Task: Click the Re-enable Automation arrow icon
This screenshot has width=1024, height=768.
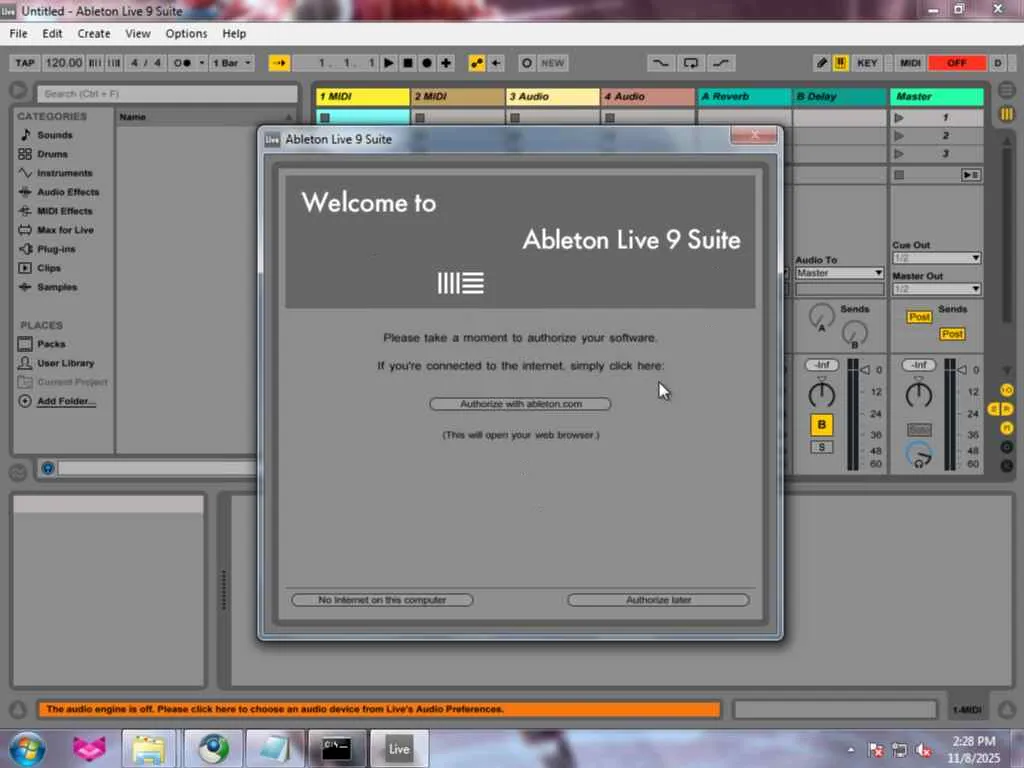Action: [x=496, y=63]
